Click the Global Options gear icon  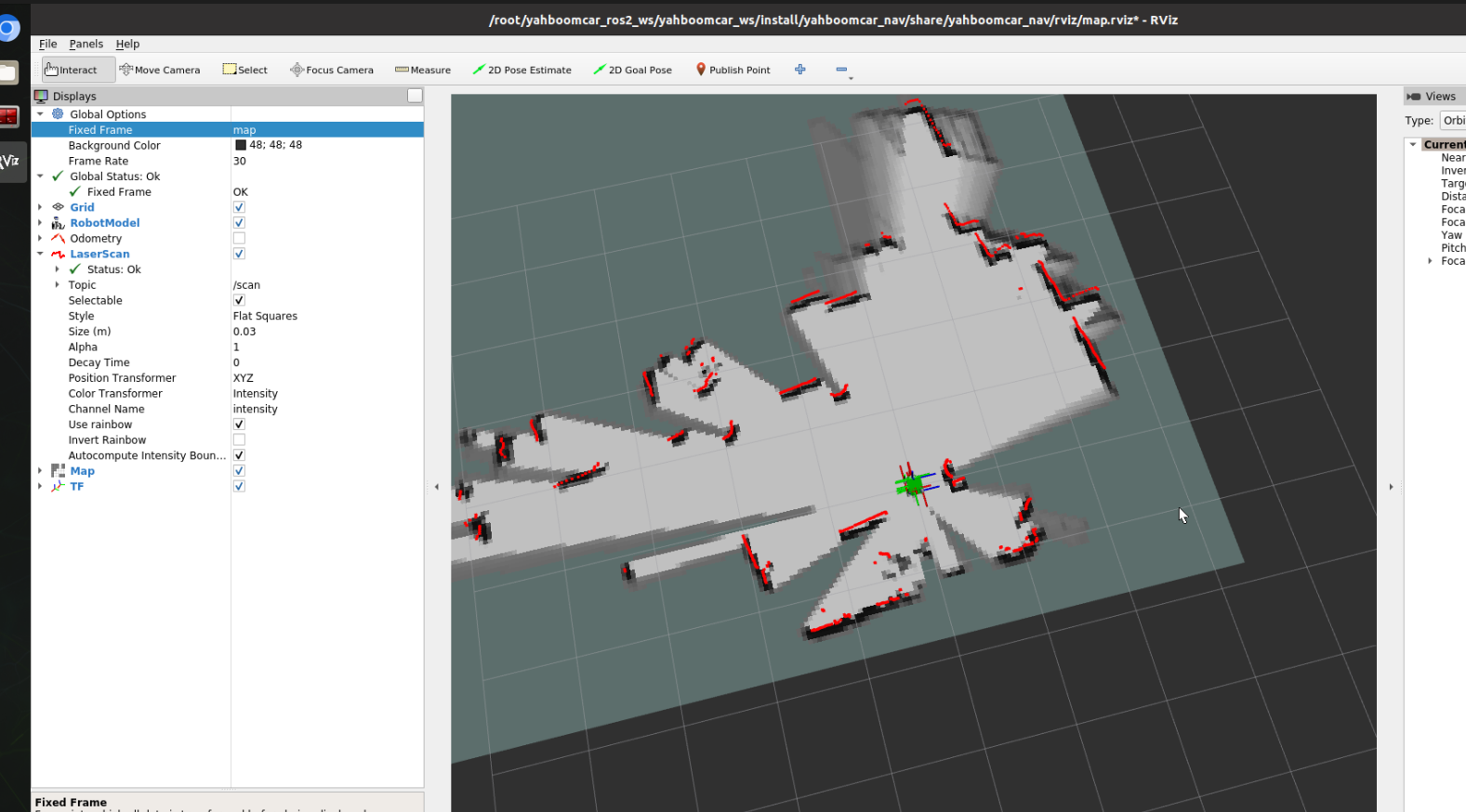58,114
